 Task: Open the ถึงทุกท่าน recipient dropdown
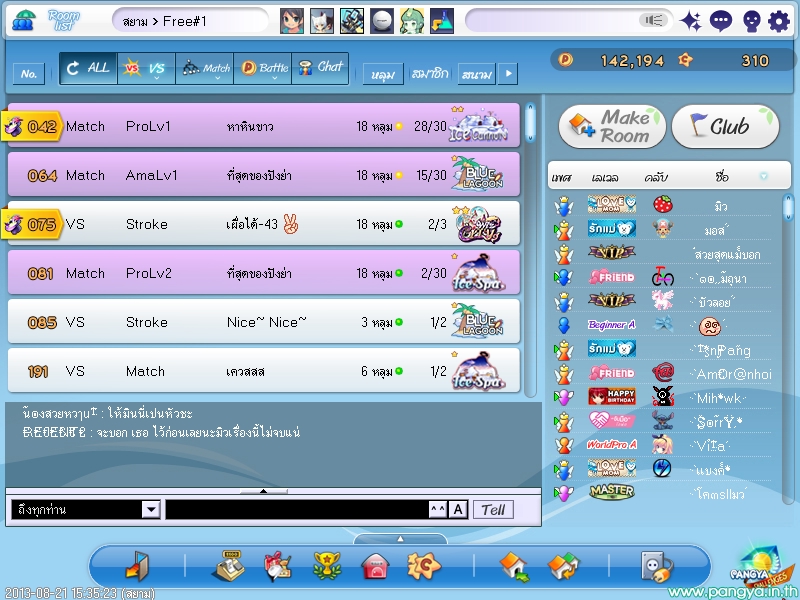[x=151, y=509]
